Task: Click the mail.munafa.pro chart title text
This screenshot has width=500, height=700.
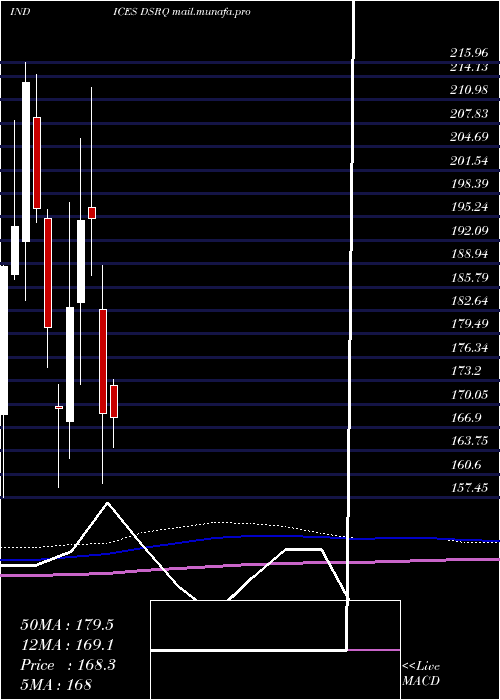Action: [x=211, y=12]
